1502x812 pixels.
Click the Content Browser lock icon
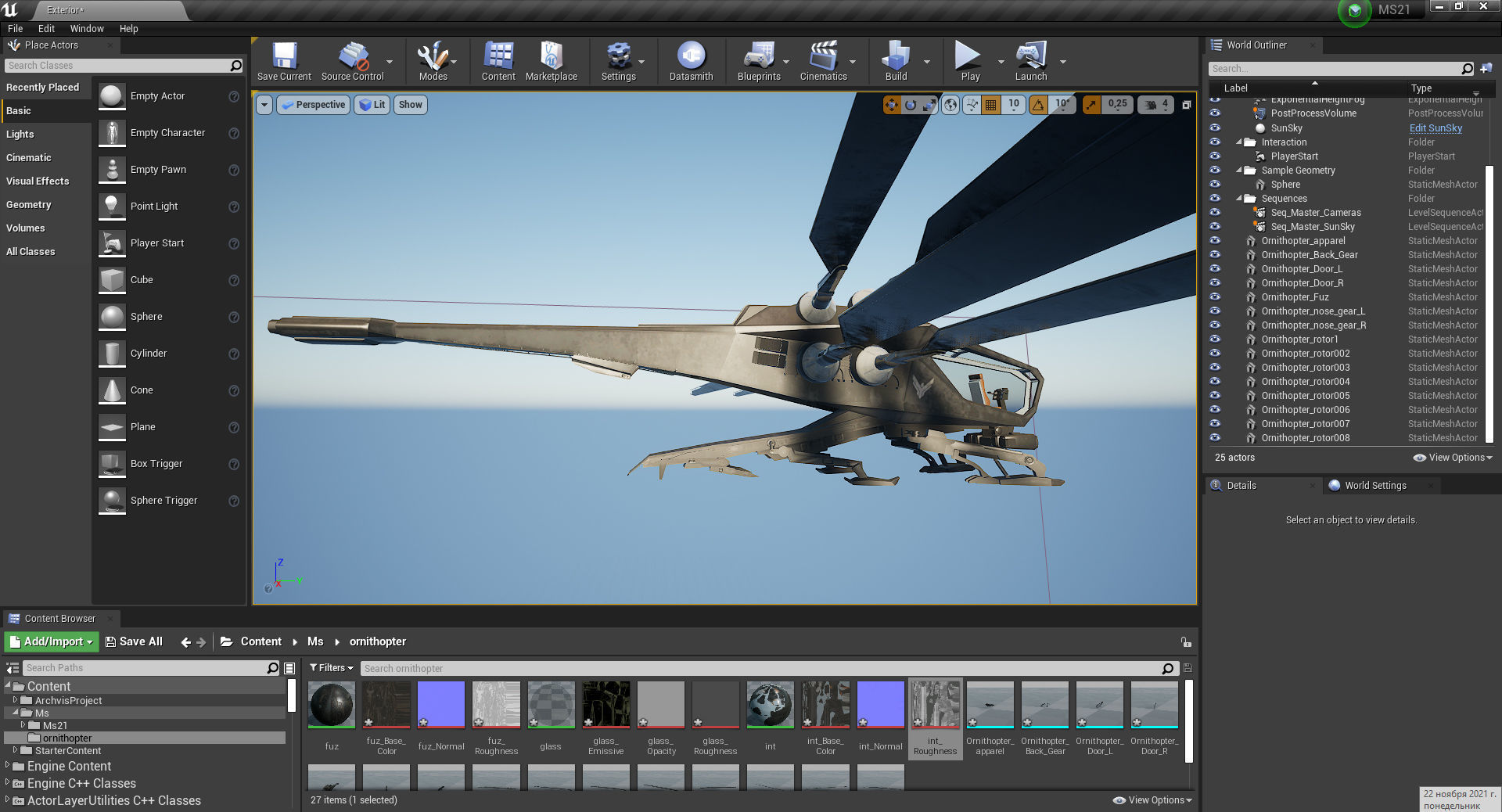1186,642
